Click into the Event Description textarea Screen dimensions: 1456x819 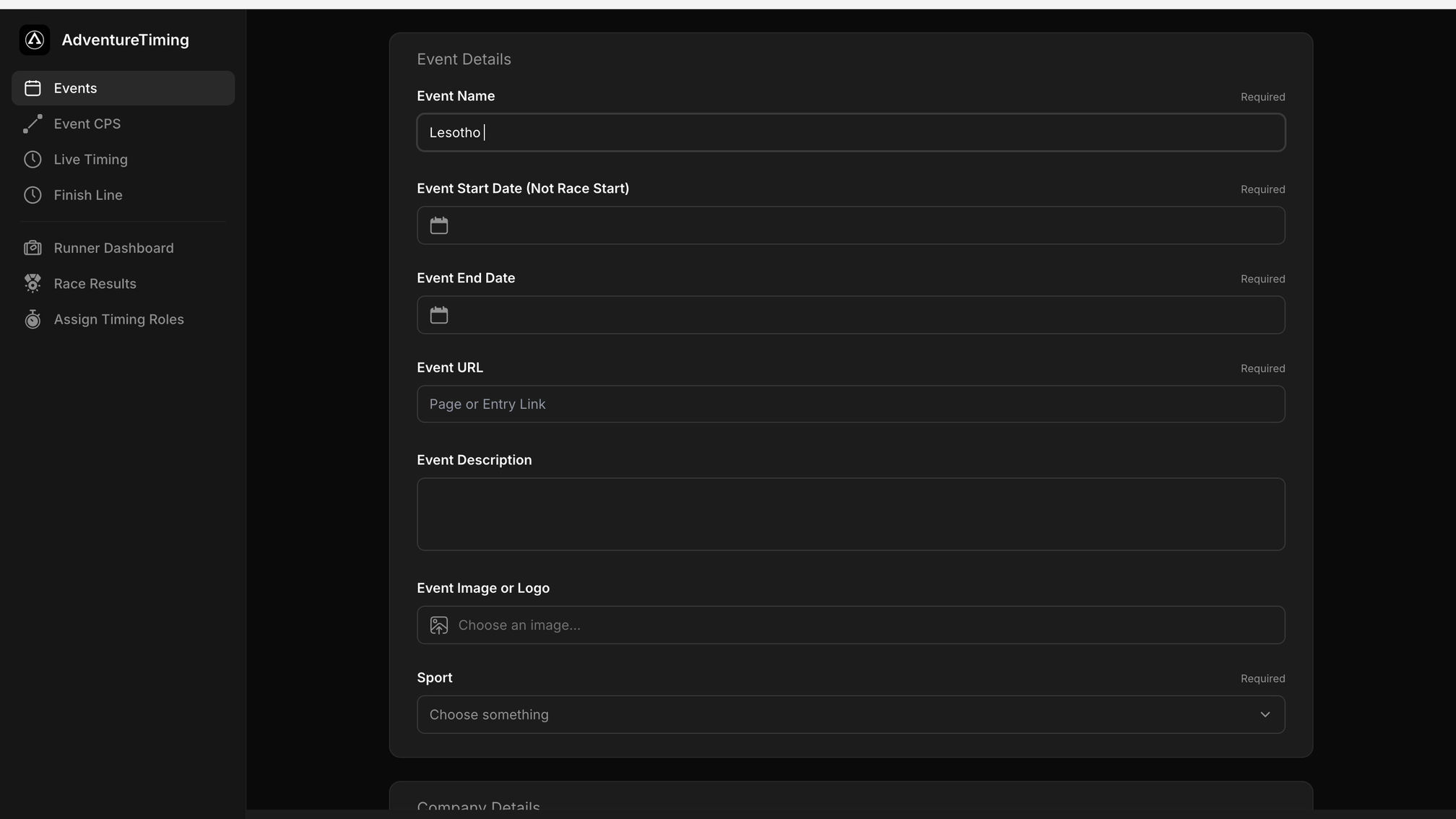(851, 514)
